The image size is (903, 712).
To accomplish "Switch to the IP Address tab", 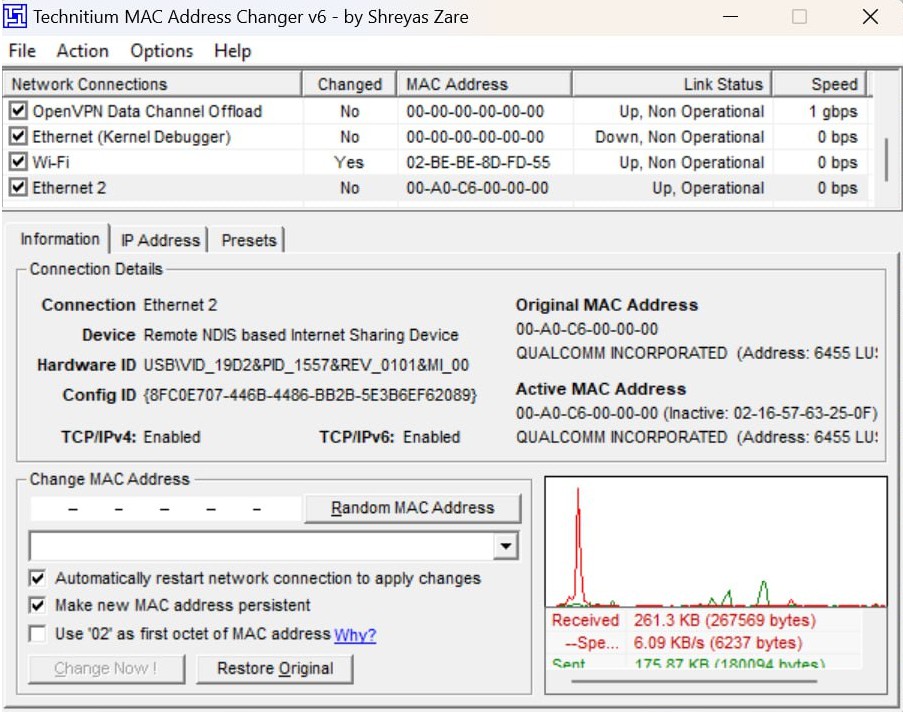I will pos(160,240).
